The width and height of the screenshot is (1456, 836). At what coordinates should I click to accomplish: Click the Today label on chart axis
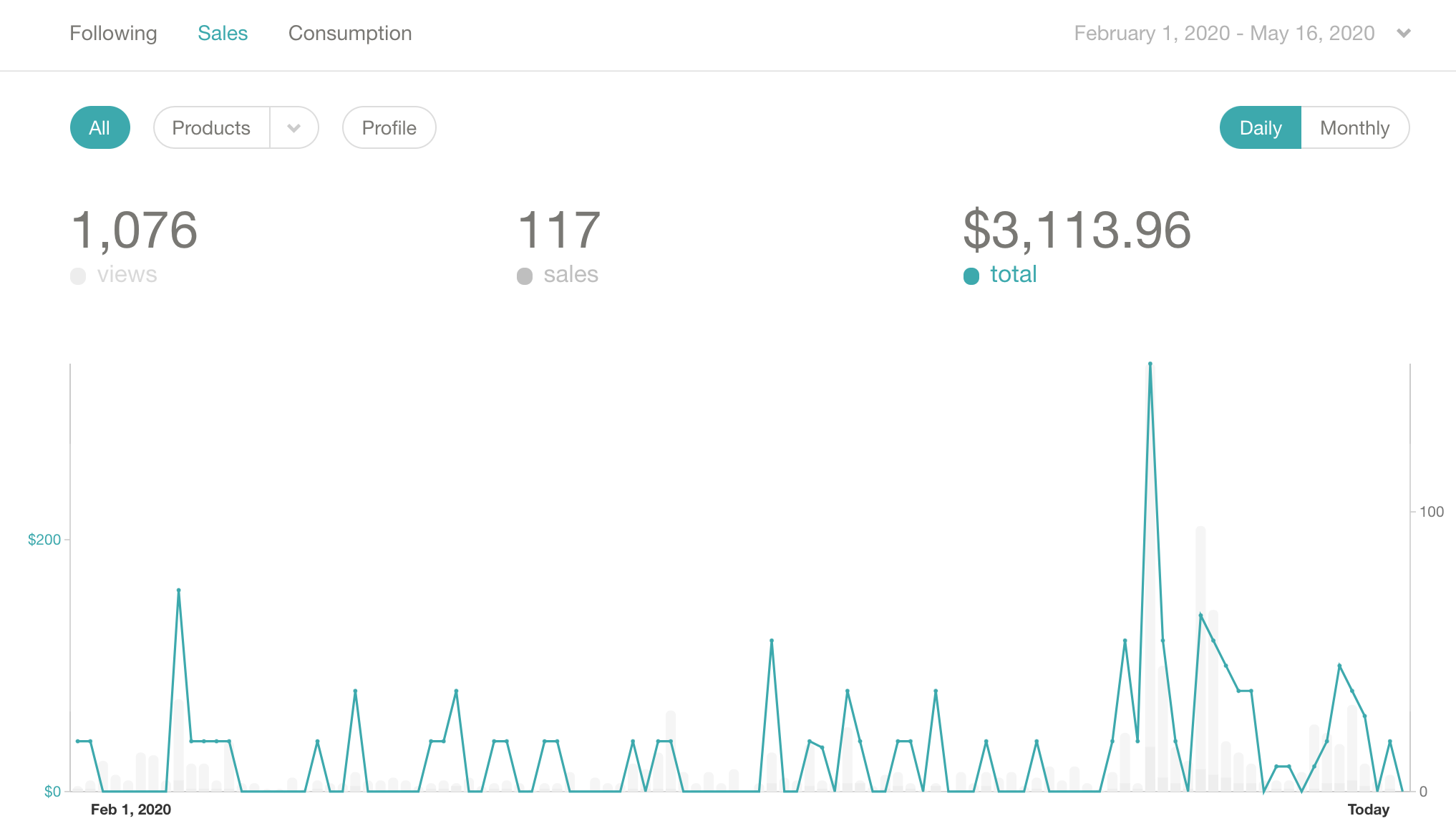click(x=1368, y=810)
